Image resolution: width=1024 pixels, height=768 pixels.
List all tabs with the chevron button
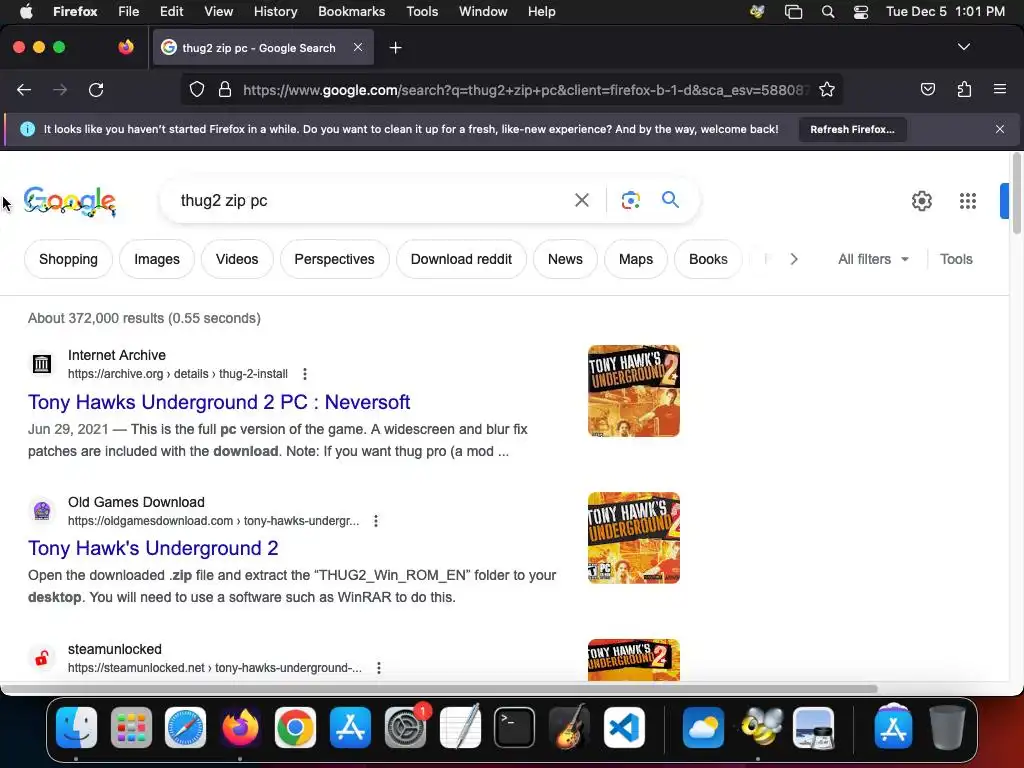[x=963, y=47]
